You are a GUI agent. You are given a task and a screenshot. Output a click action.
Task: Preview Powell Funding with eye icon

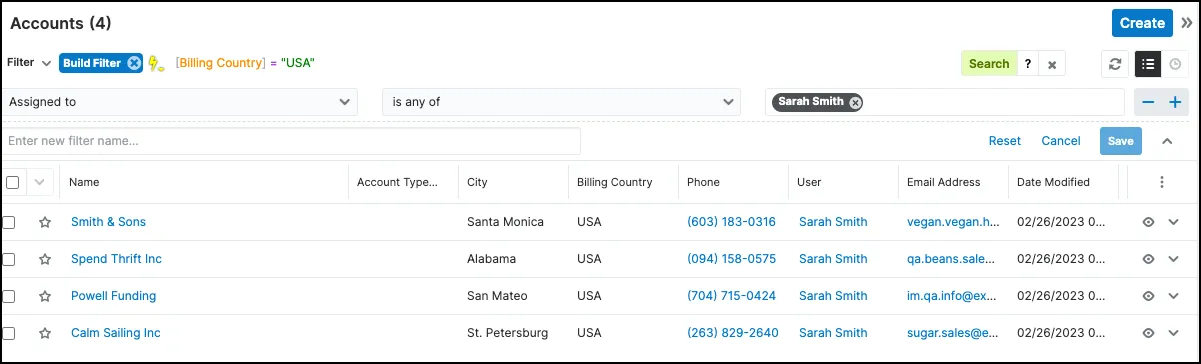pos(1149,296)
